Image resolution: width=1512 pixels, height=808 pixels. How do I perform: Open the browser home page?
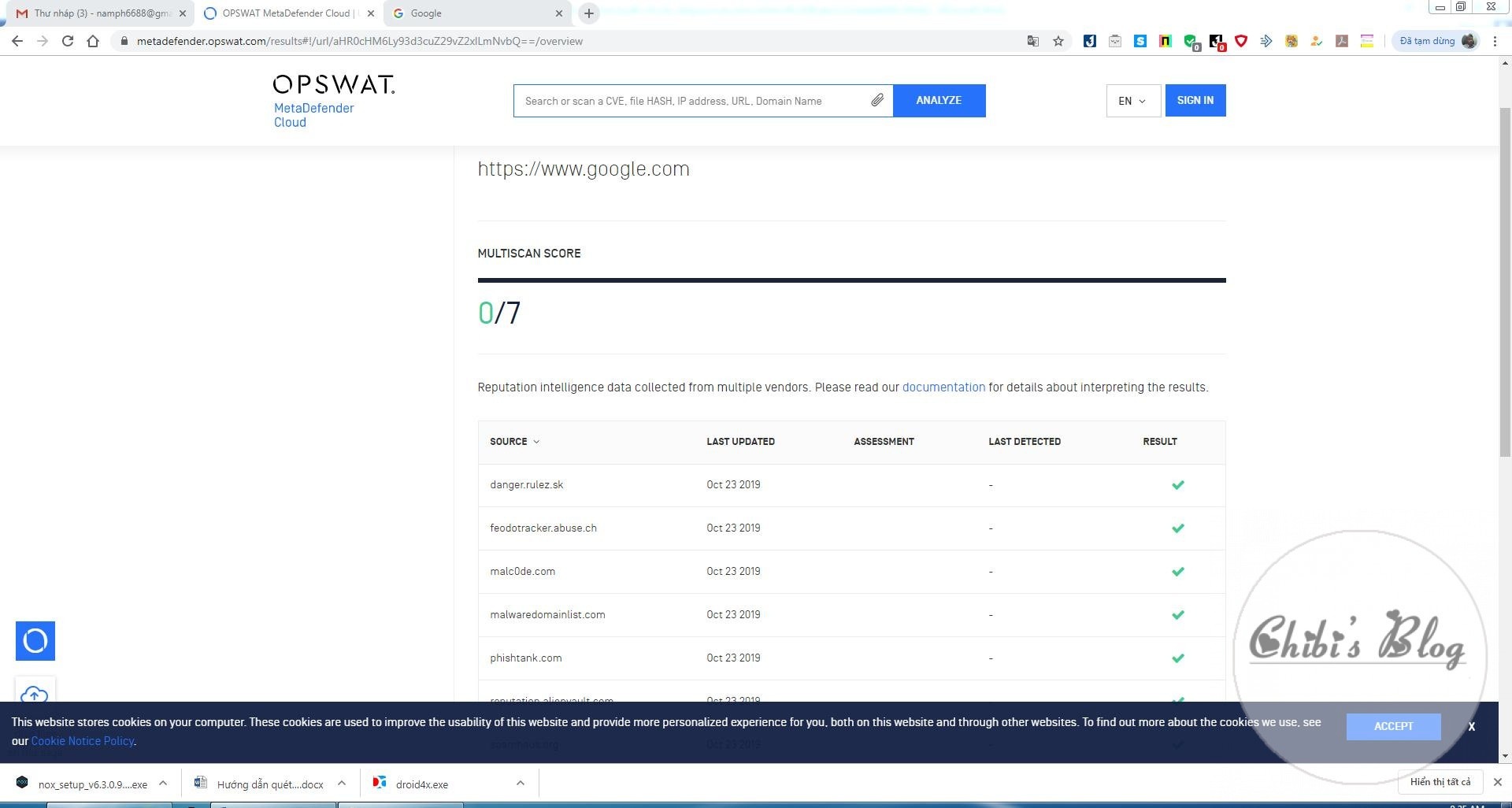(x=93, y=41)
